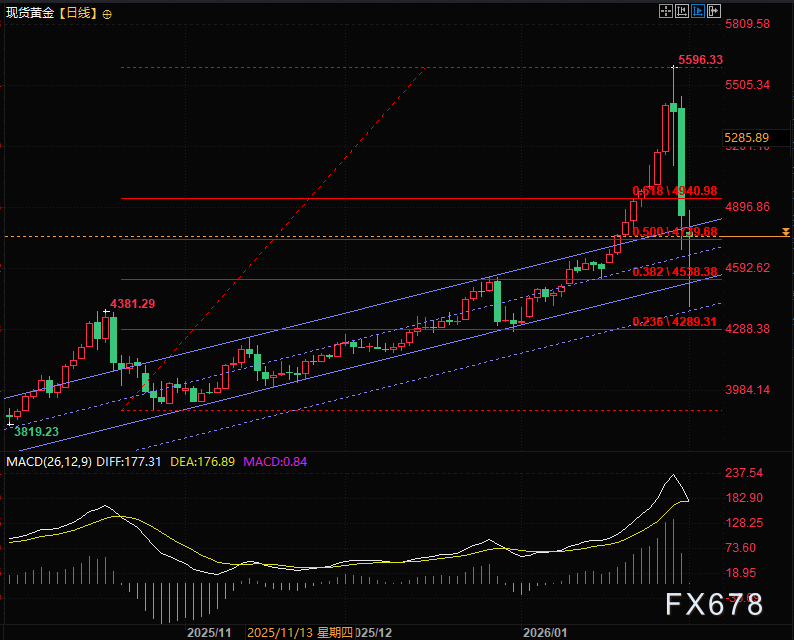Click the orange double-arrow marker on price axis

click(786, 232)
